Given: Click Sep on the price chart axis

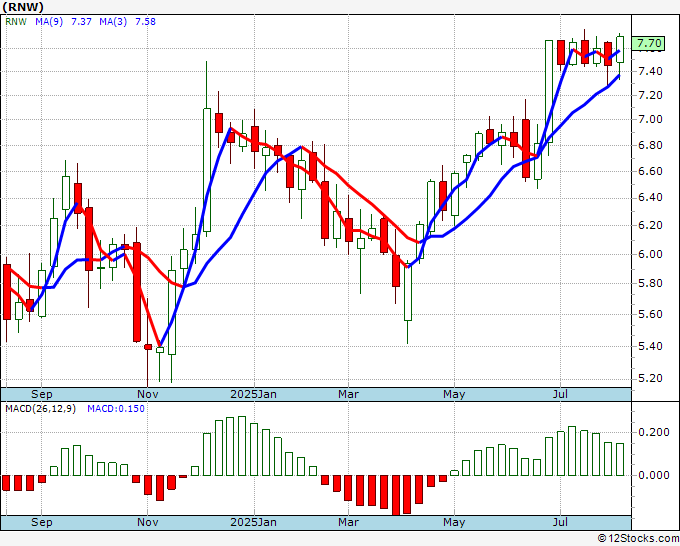Looking at the screenshot, I should click(42, 394).
